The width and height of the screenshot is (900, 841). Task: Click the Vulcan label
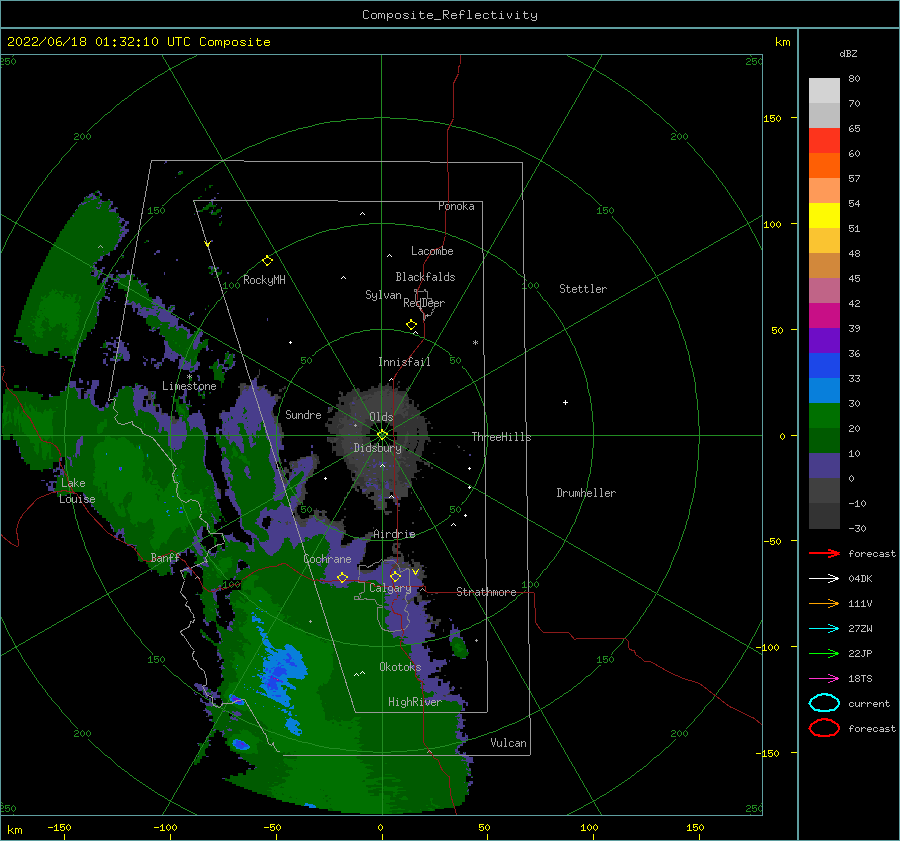pos(509,743)
